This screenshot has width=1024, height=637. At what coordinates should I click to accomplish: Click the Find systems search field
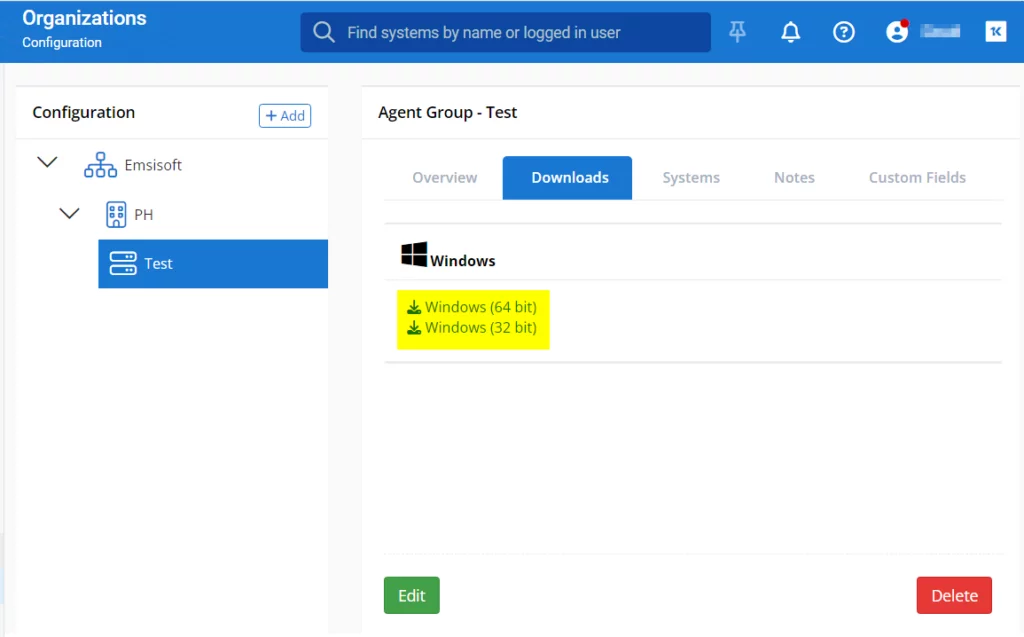point(520,32)
